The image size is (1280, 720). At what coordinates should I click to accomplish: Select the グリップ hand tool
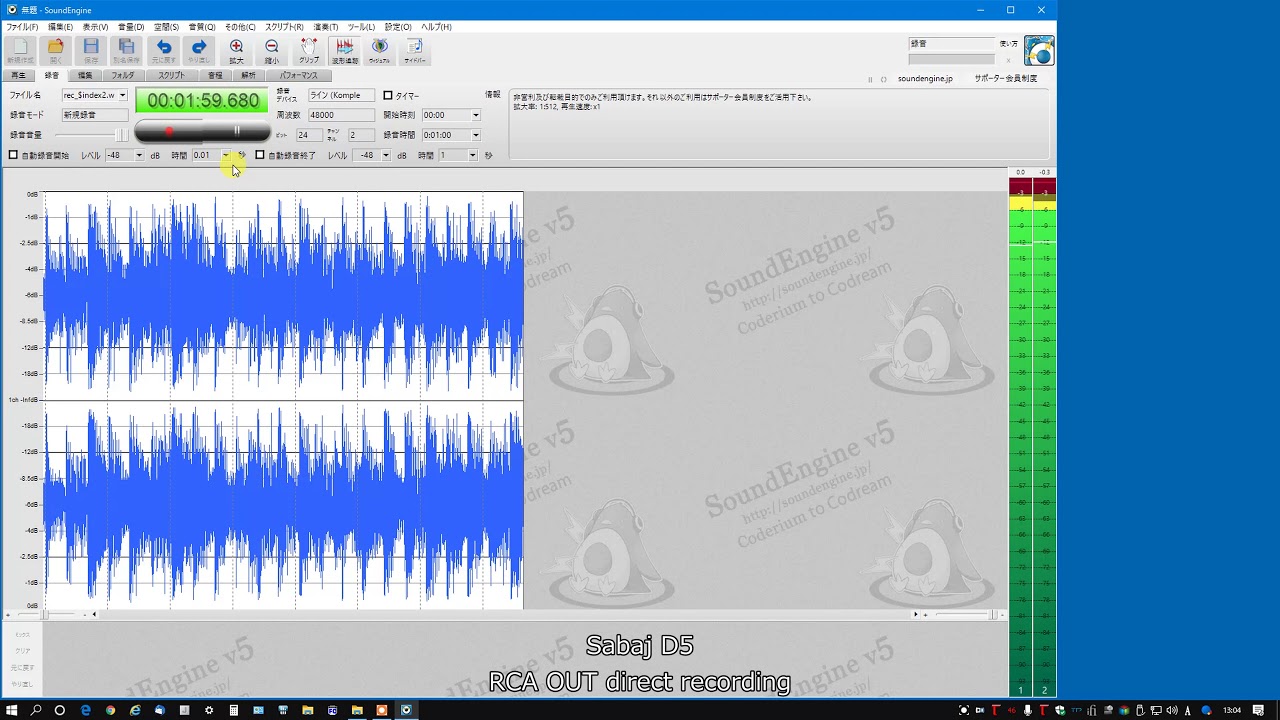coord(309,51)
